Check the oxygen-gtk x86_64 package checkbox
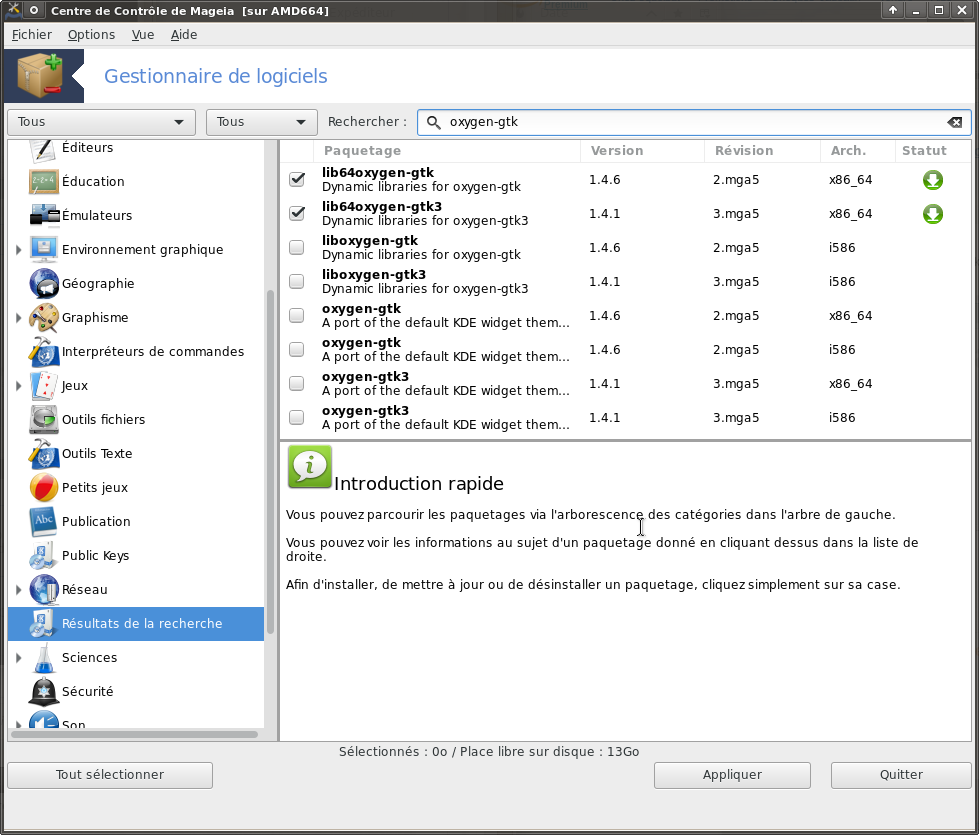This screenshot has width=979, height=835. tap(297, 315)
